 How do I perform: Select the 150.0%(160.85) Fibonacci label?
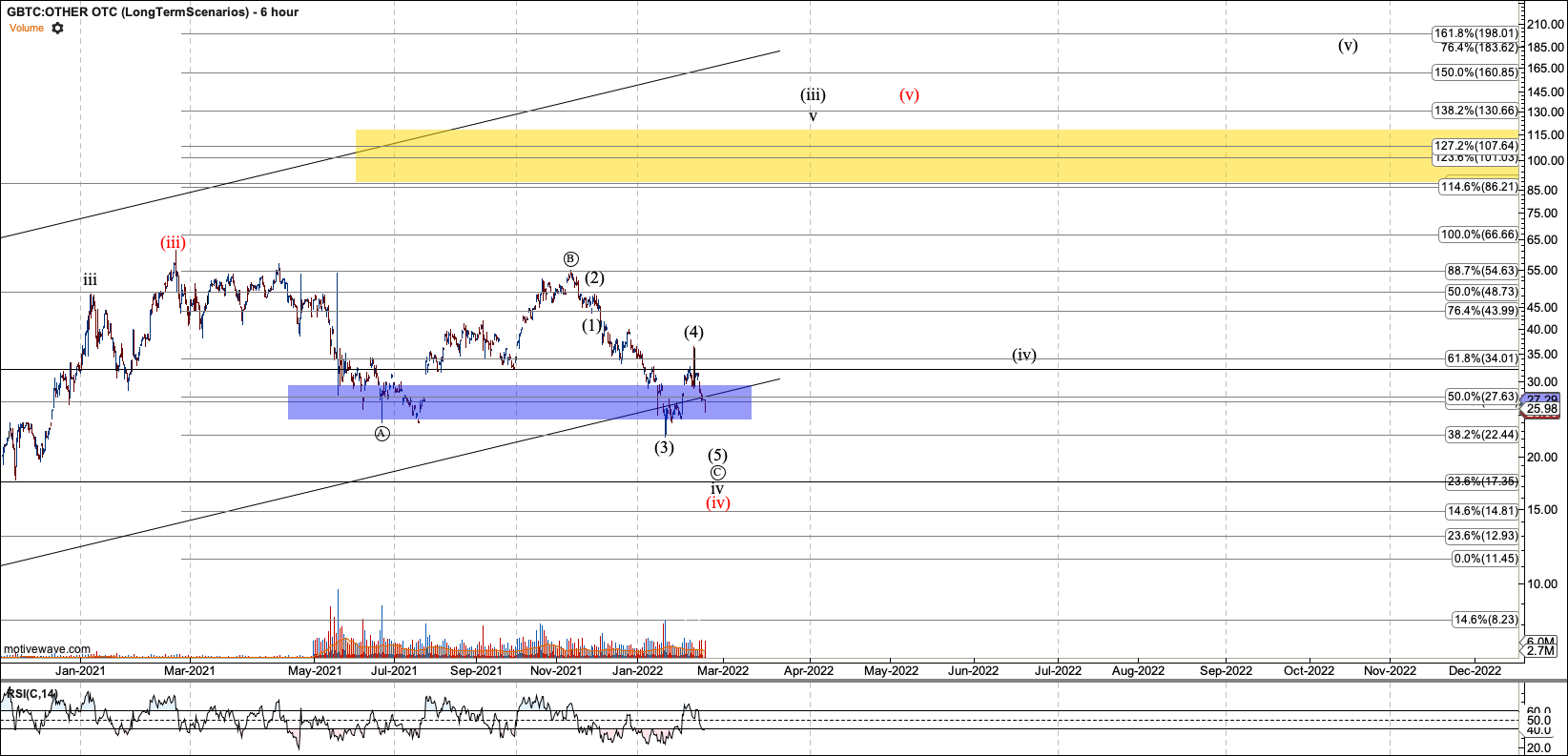(x=1475, y=72)
